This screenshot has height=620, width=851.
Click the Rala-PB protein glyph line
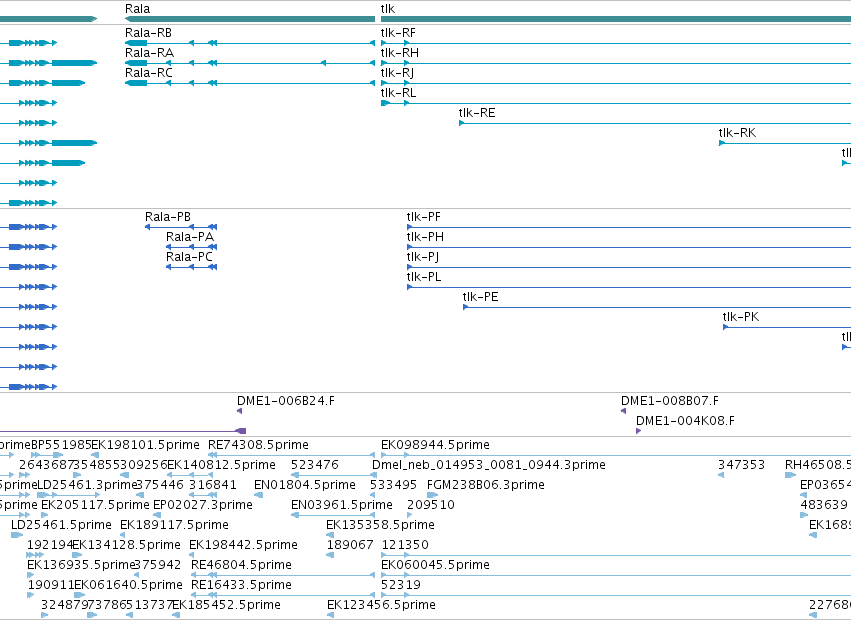pyautogui.click(x=181, y=227)
